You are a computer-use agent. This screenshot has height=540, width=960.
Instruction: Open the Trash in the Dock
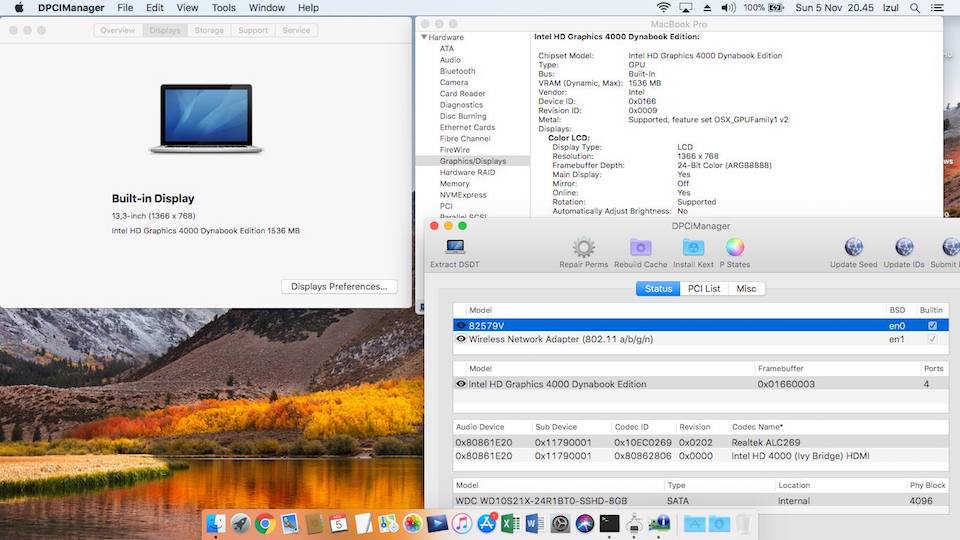pyautogui.click(x=743, y=523)
